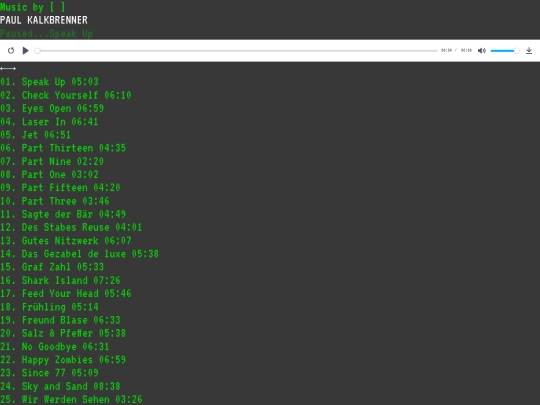Play track 05. Jet

point(35,135)
